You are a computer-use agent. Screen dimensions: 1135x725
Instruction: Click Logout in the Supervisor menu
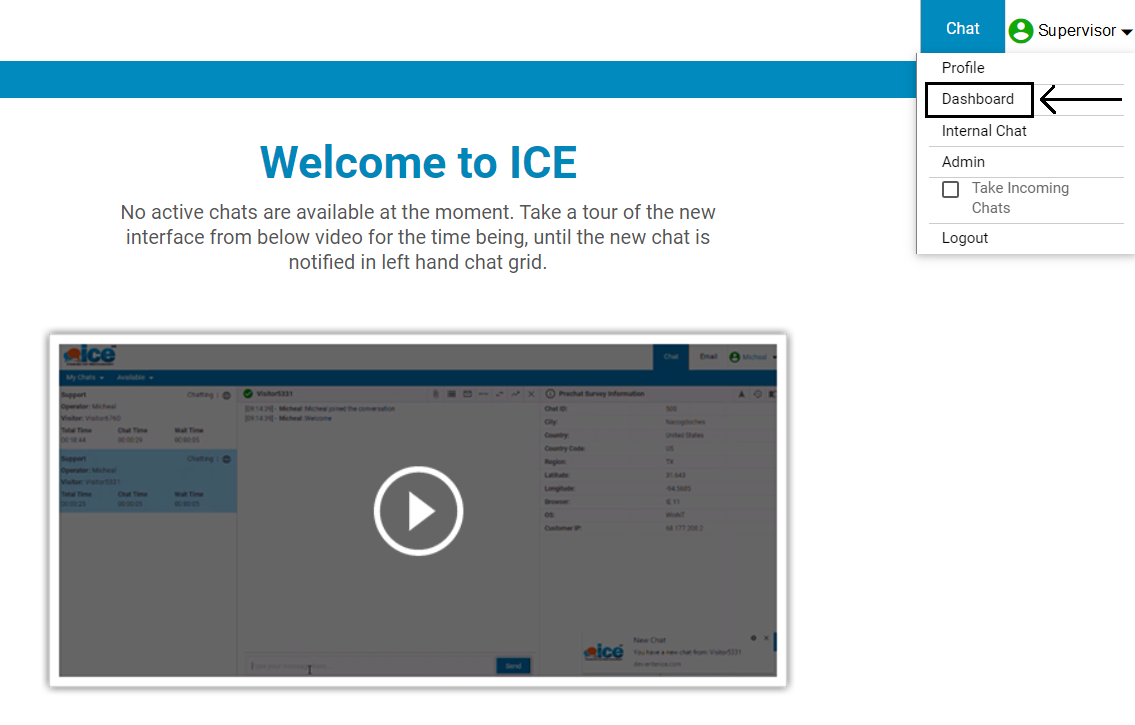pos(965,238)
